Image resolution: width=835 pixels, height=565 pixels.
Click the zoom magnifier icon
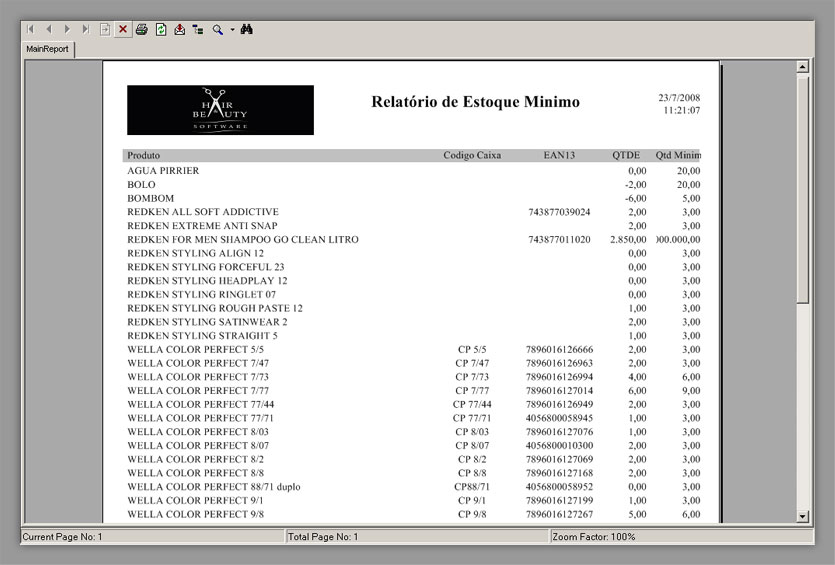pos(218,29)
